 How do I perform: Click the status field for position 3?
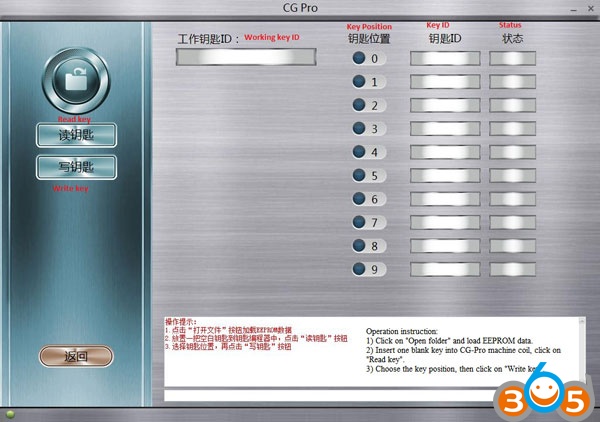(x=512, y=129)
